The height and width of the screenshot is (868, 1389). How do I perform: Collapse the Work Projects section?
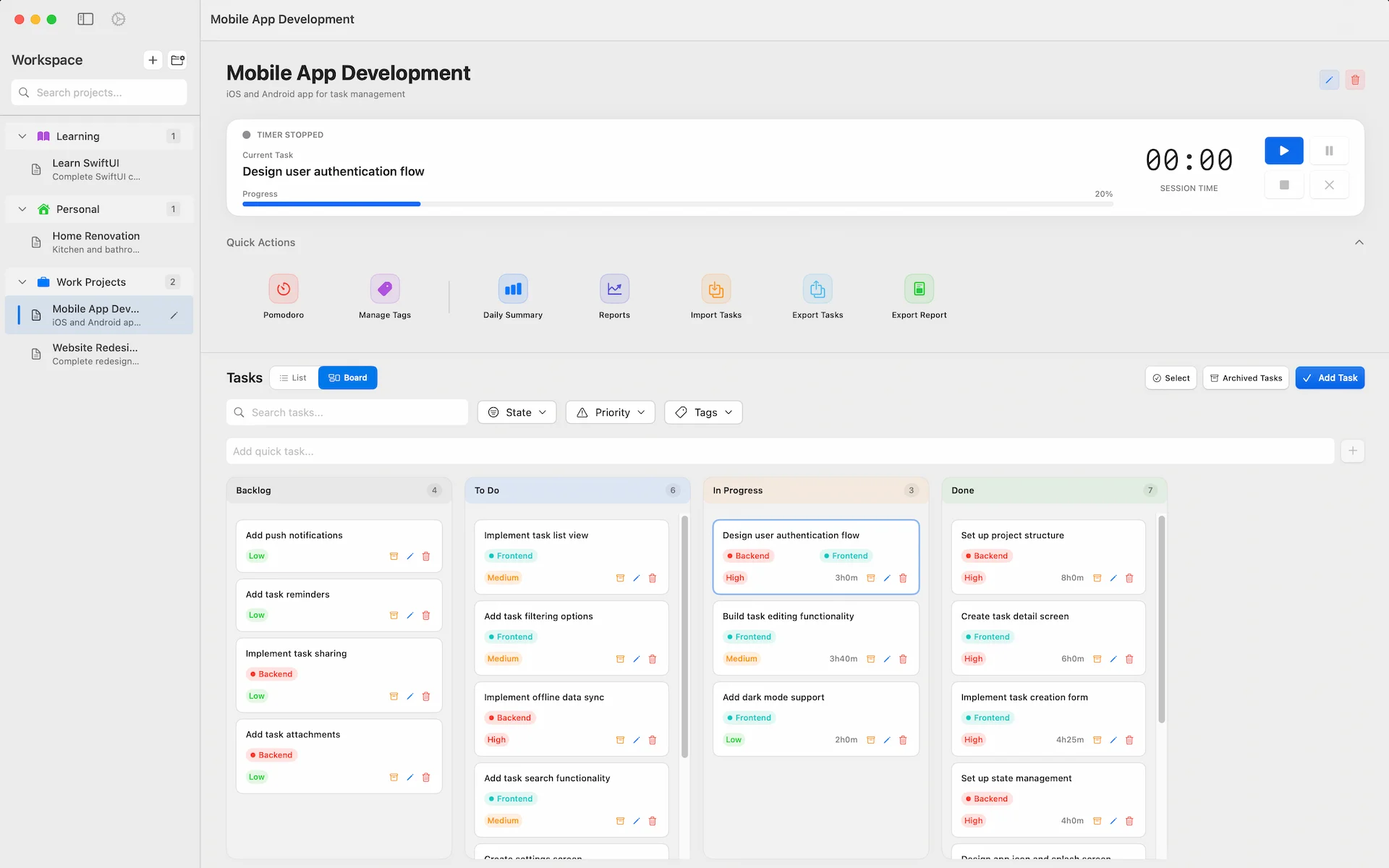coord(22,281)
